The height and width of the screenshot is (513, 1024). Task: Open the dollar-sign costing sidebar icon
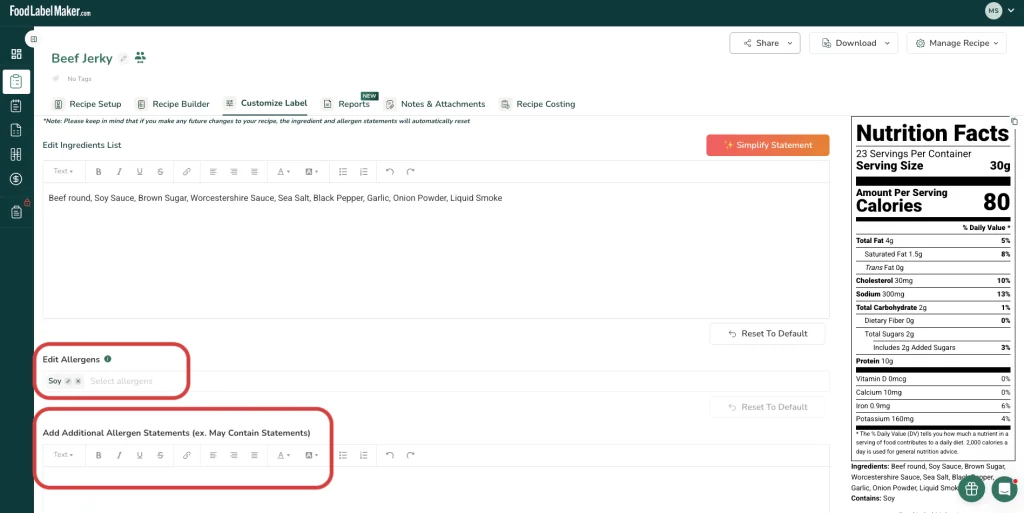click(16, 179)
